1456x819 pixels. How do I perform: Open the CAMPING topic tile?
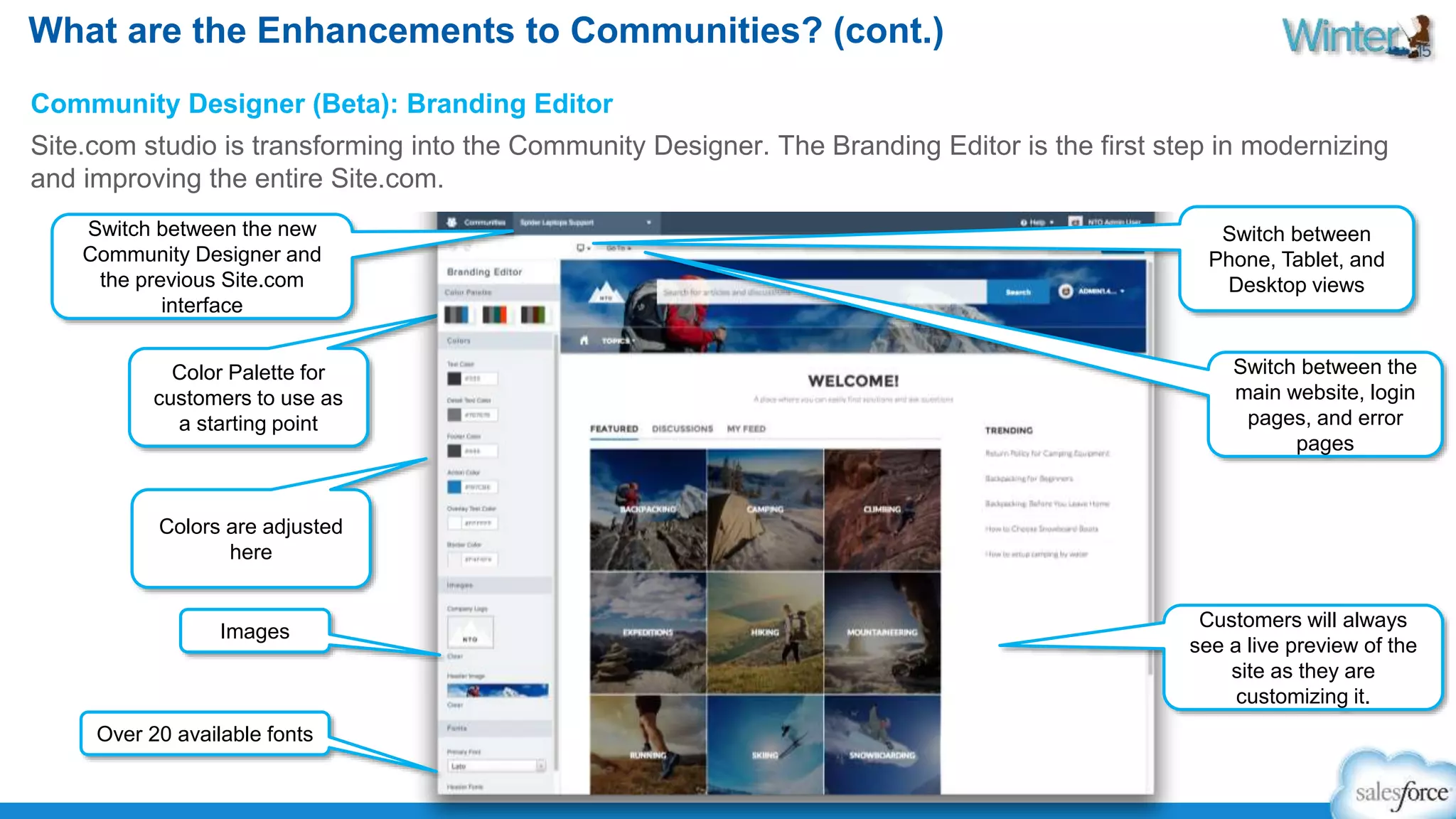[x=765, y=509]
